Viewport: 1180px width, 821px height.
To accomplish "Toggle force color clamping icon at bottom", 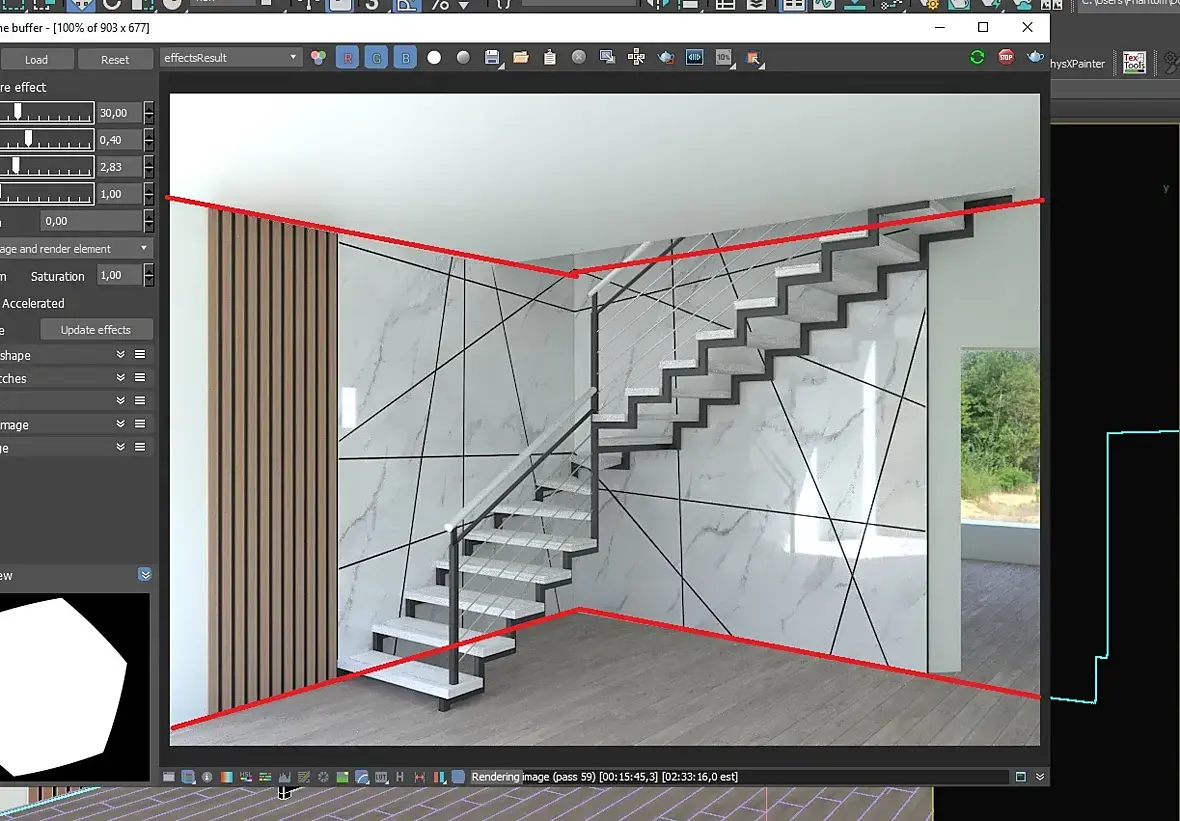I will coord(188,777).
